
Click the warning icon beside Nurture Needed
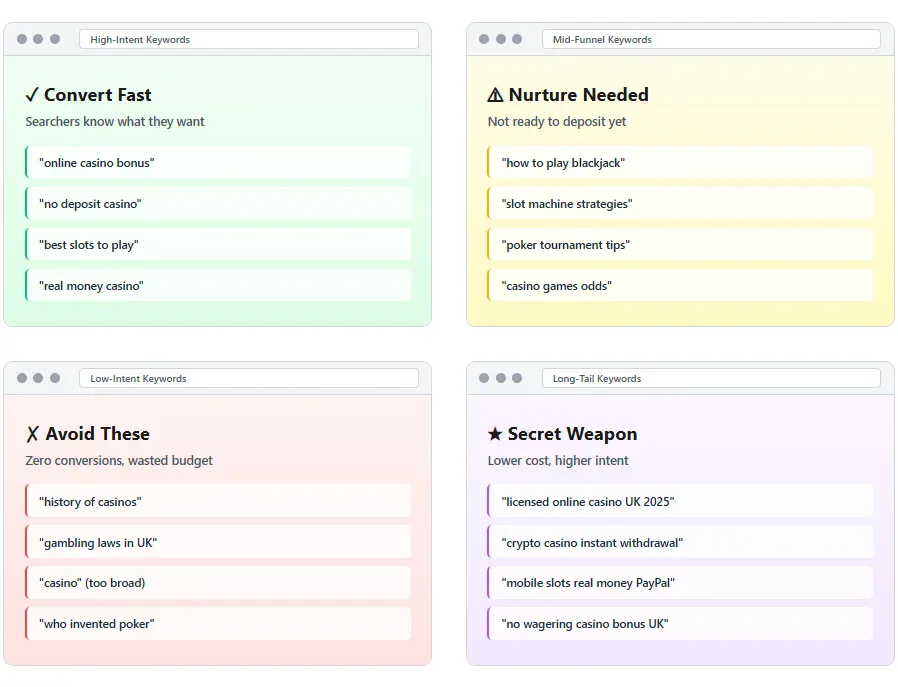point(495,95)
